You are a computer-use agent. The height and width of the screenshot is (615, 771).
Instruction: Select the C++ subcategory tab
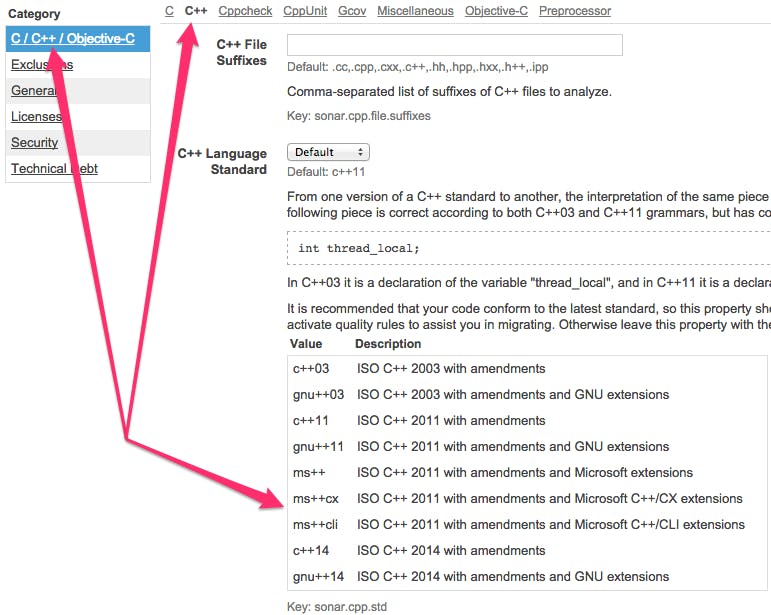click(x=196, y=11)
